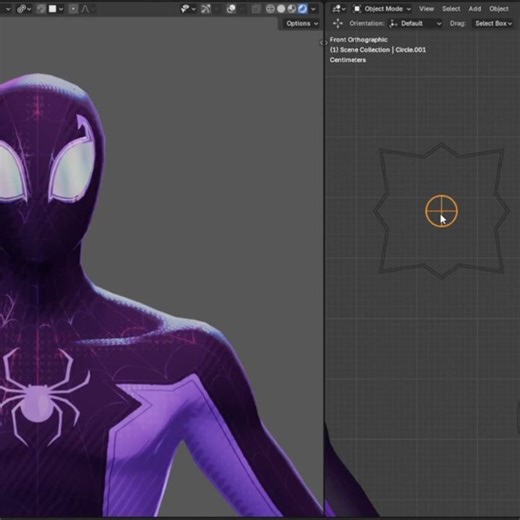520x520 pixels.
Task: Click the Orientation label text
Action: [367, 23]
